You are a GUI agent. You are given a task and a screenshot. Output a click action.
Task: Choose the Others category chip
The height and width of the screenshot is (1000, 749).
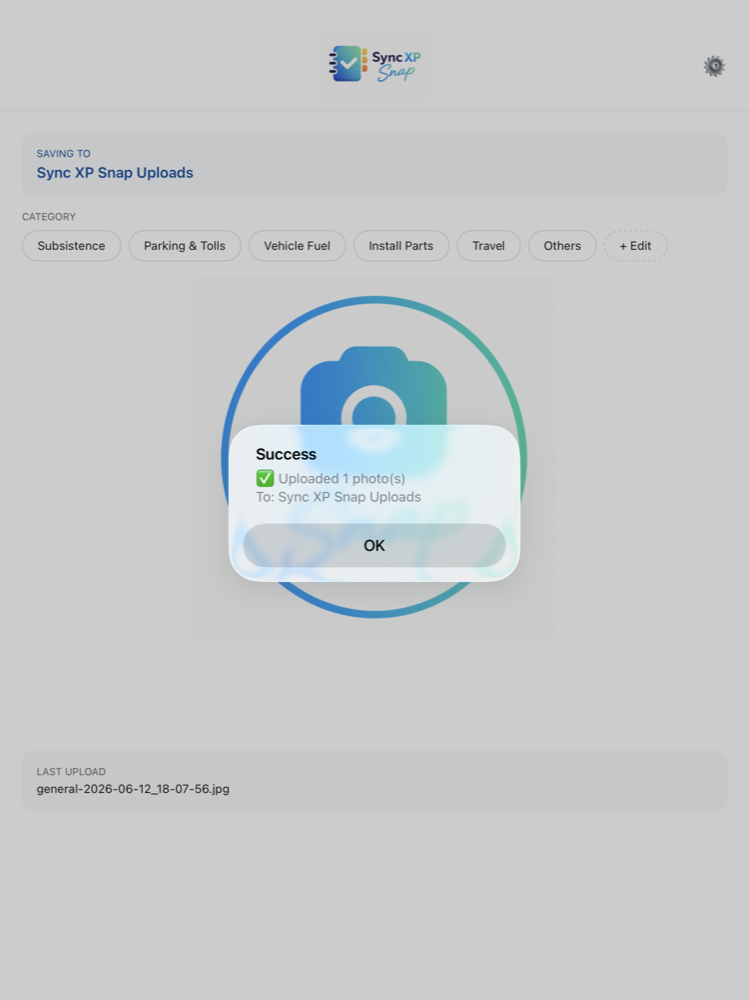[562, 246]
